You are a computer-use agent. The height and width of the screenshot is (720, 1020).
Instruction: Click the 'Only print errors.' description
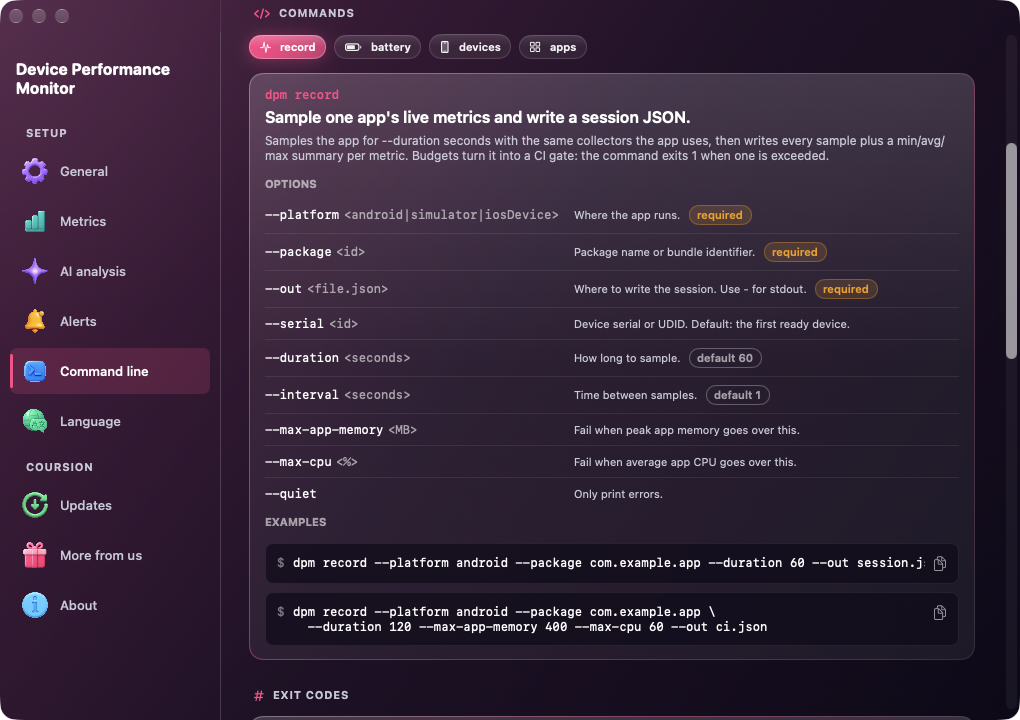(618, 494)
